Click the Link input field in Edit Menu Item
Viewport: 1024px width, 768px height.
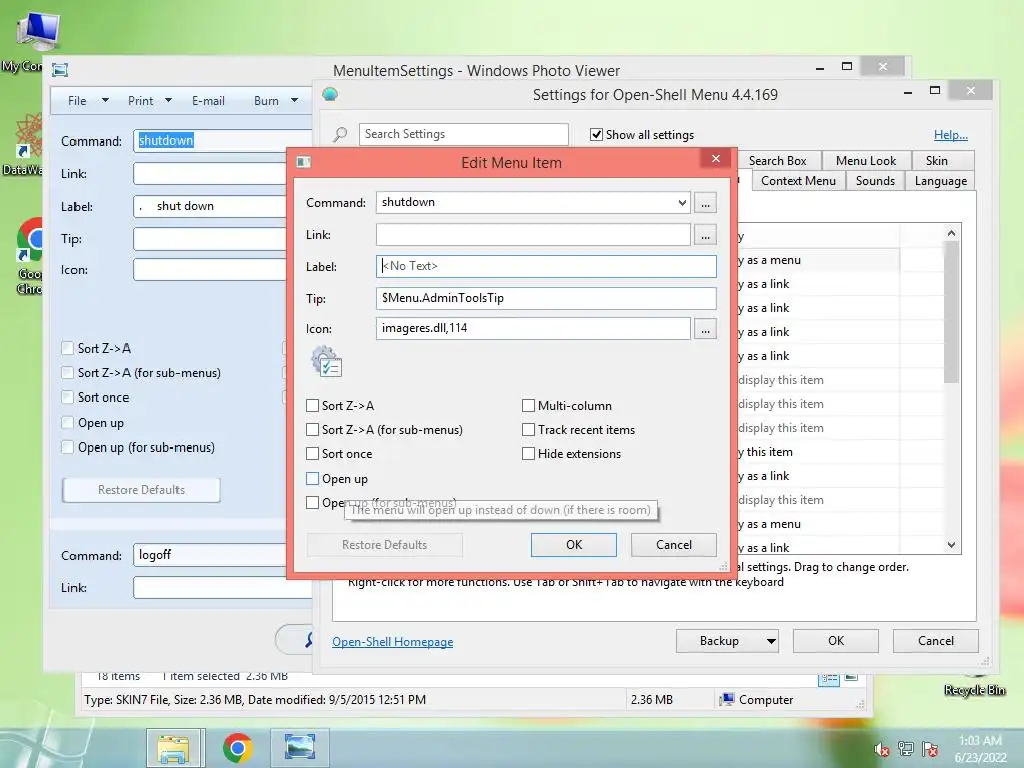pos(533,235)
